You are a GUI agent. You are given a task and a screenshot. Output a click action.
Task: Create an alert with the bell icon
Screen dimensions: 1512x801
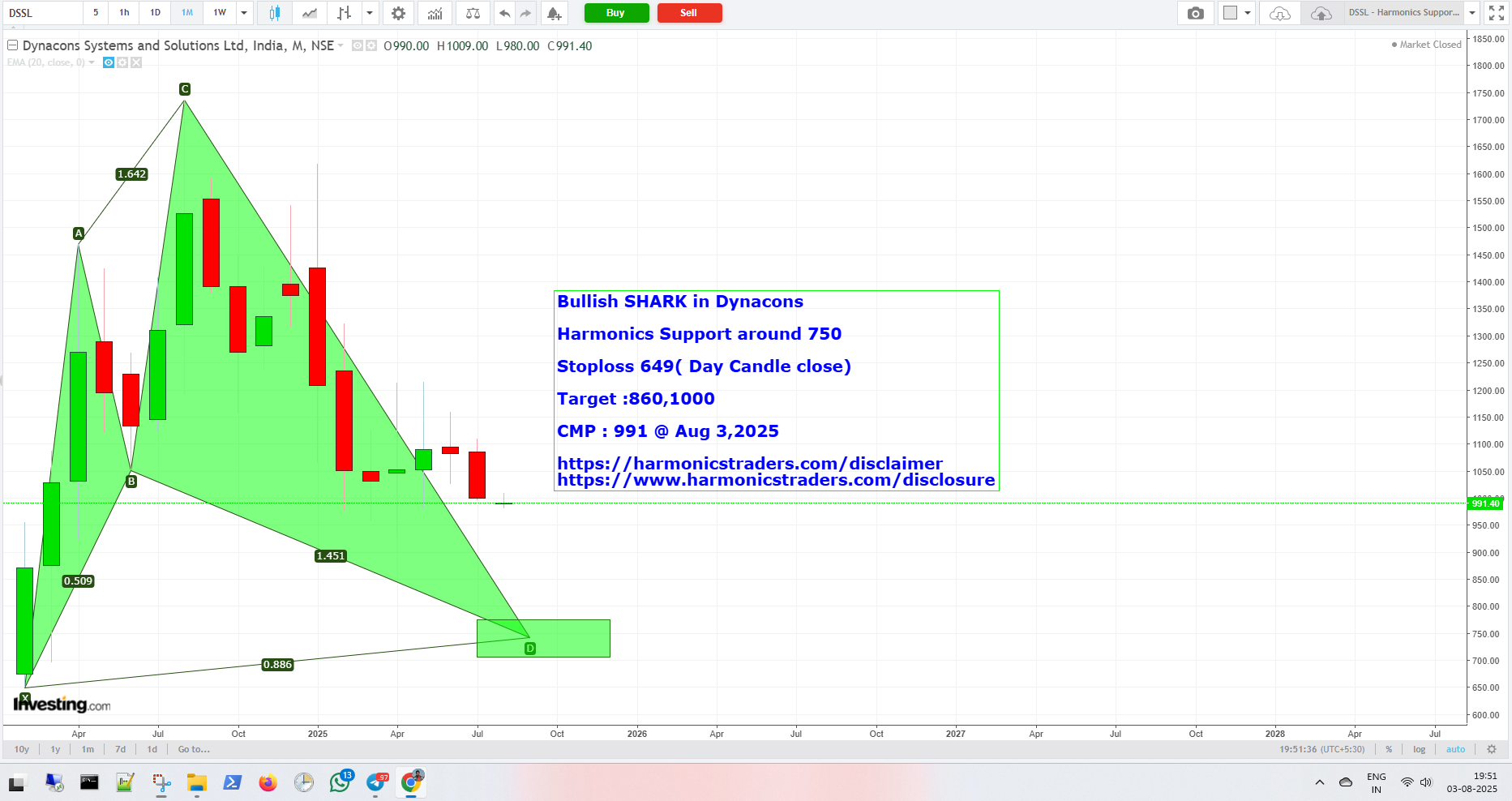pos(553,13)
